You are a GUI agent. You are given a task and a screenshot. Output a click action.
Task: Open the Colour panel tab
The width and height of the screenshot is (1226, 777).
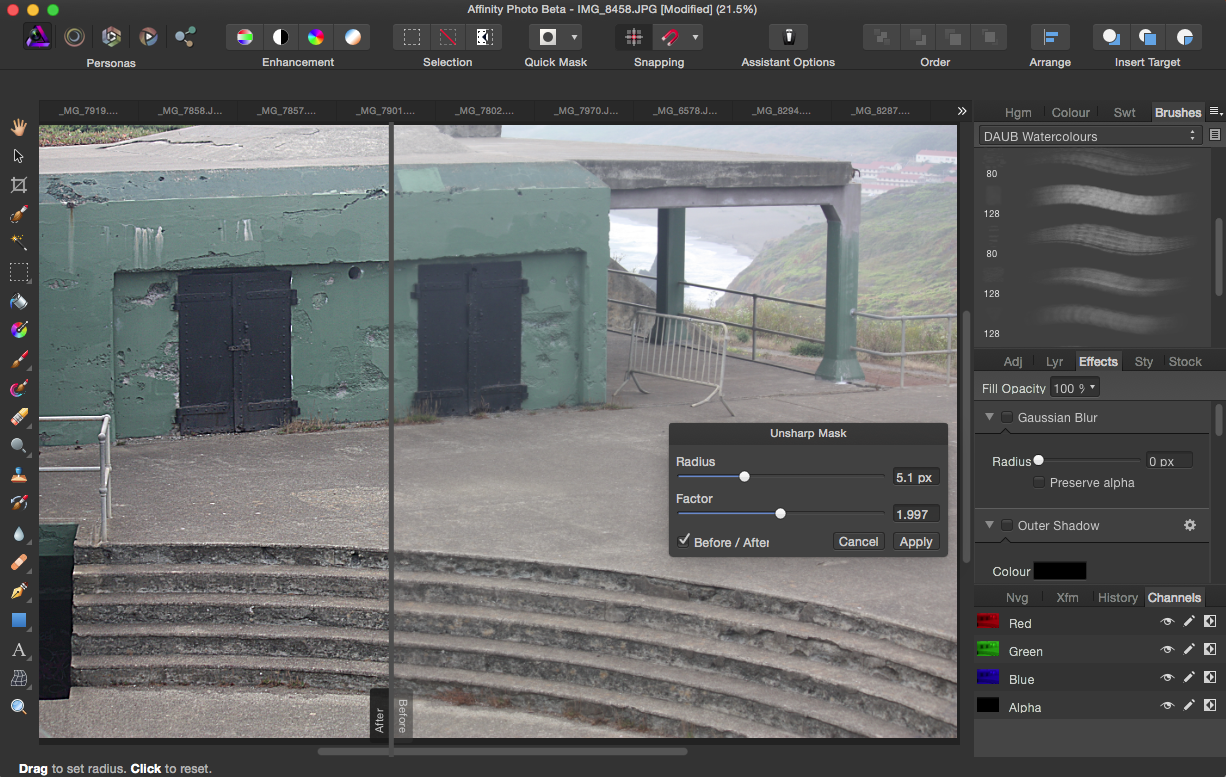(x=1071, y=112)
